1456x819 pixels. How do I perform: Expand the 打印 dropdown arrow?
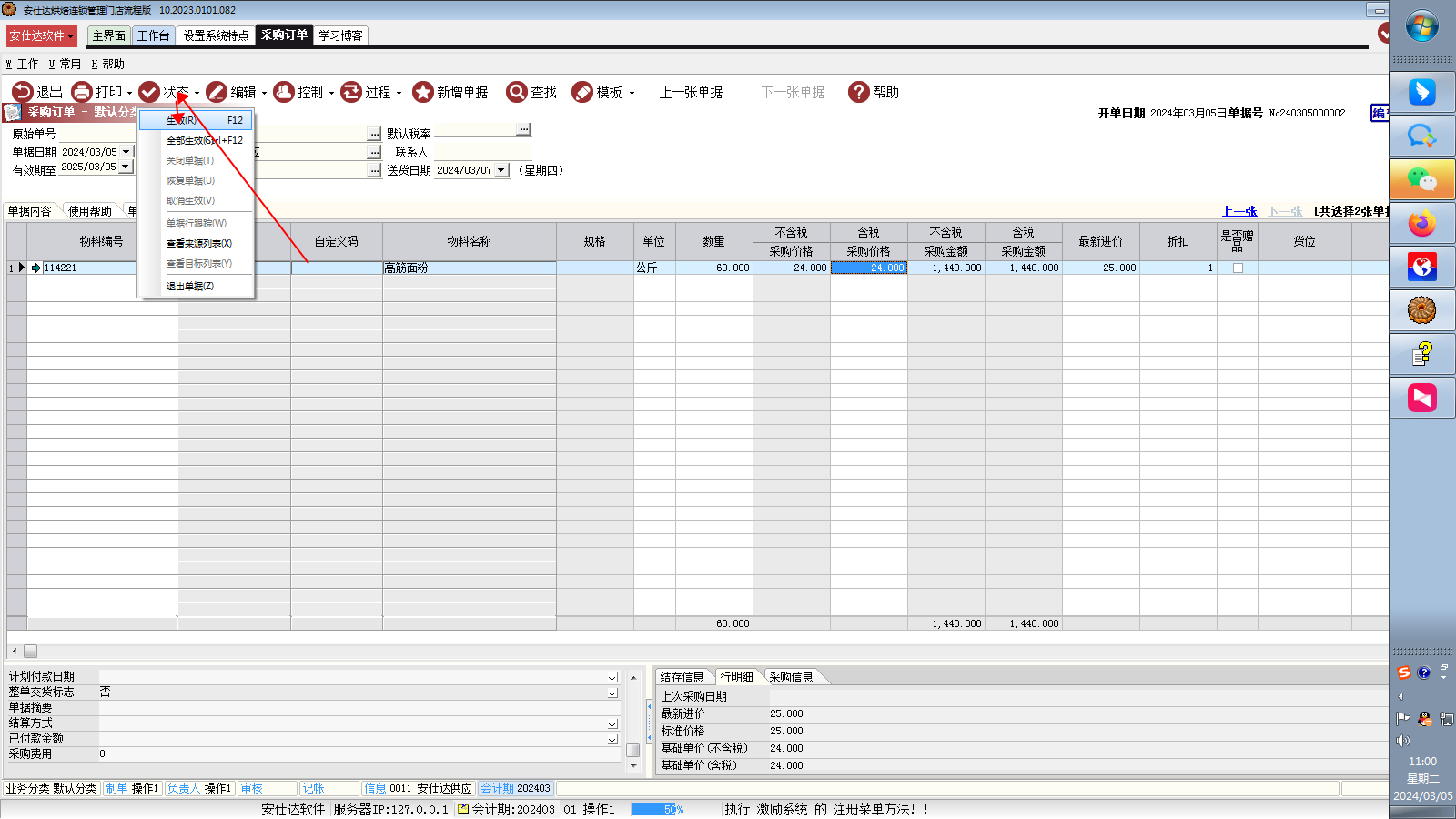point(129,93)
